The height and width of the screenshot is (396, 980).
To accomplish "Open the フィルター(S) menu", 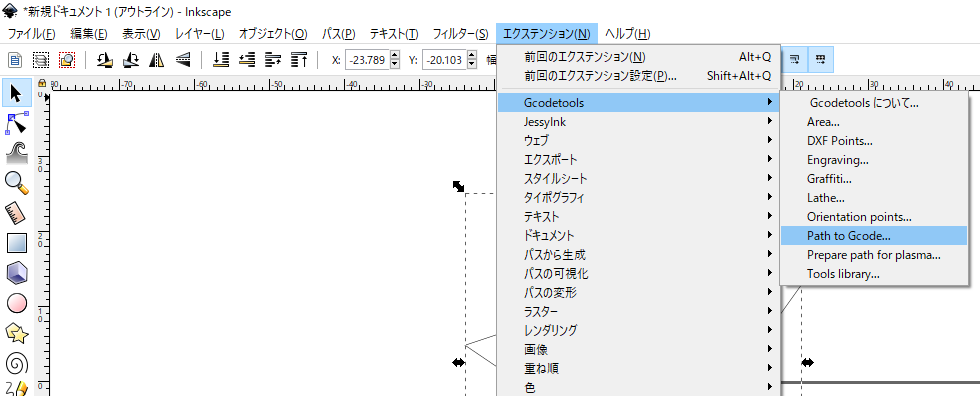I will click(x=460, y=33).
